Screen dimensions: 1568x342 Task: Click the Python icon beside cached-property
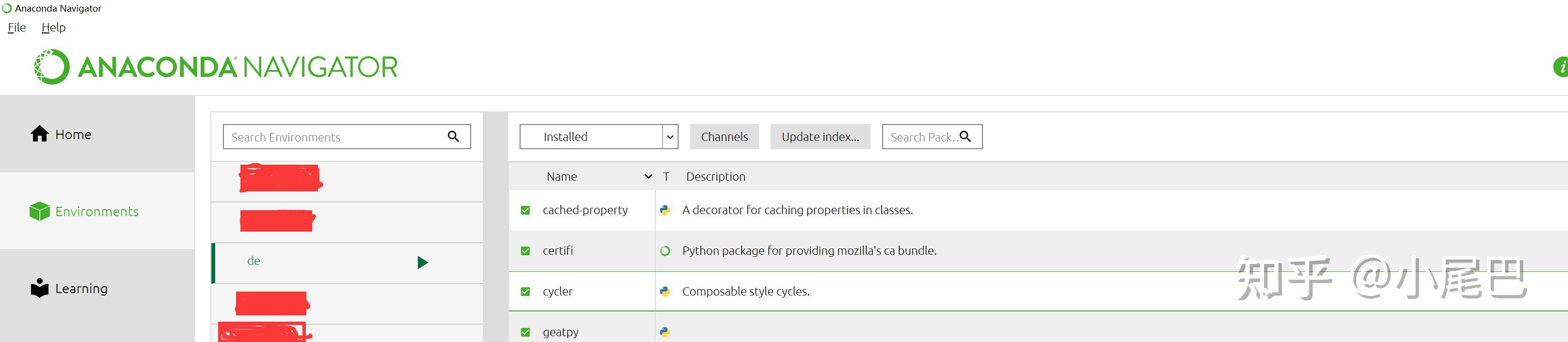click(x=665, y=210)
